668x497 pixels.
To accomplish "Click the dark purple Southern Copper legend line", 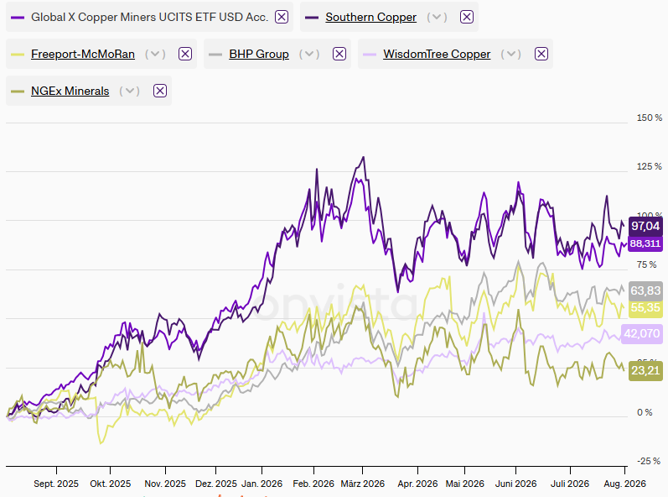I will pos(312,17).
